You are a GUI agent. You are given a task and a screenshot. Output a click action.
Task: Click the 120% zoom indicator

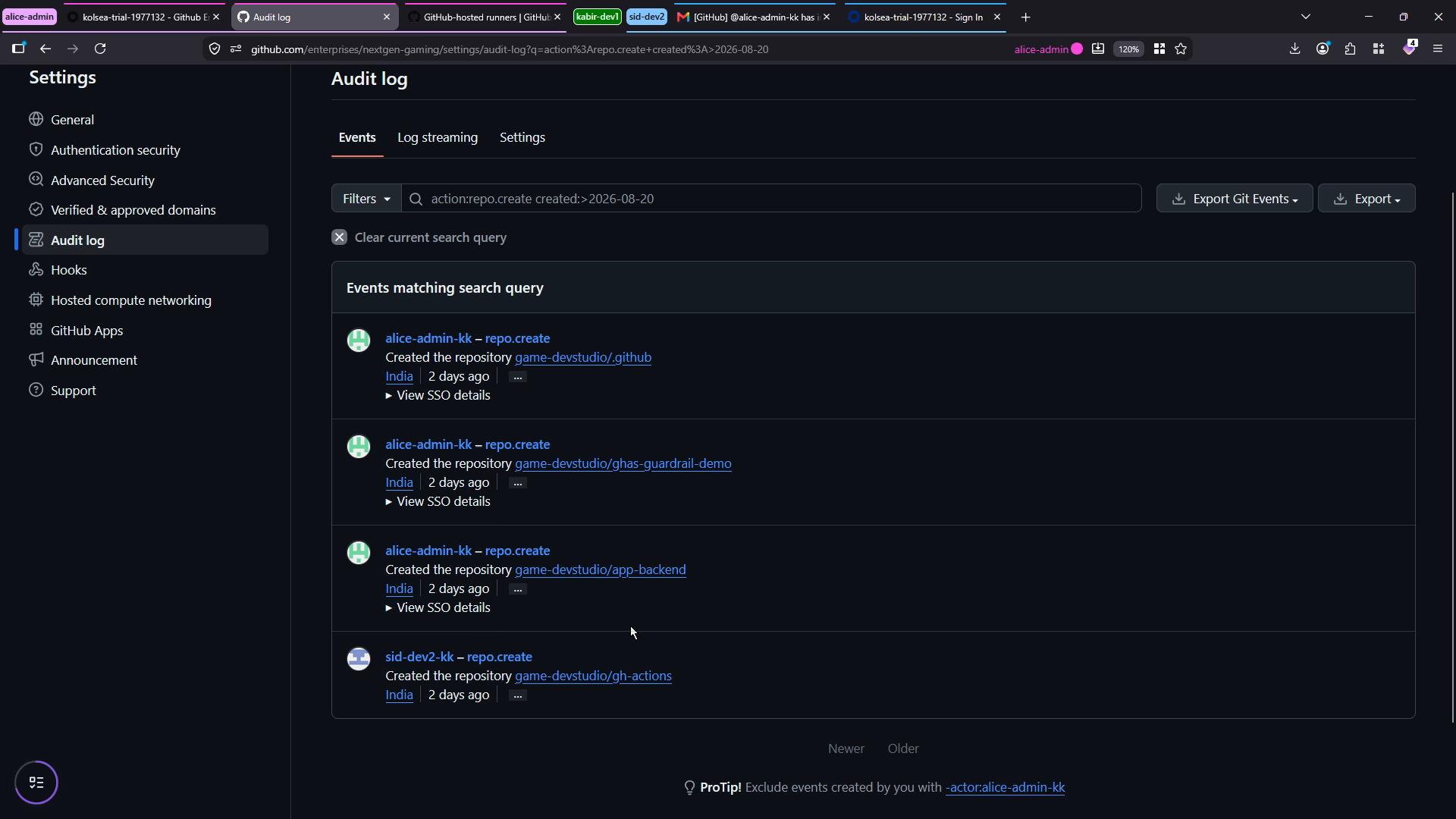tap(1128, 49)
